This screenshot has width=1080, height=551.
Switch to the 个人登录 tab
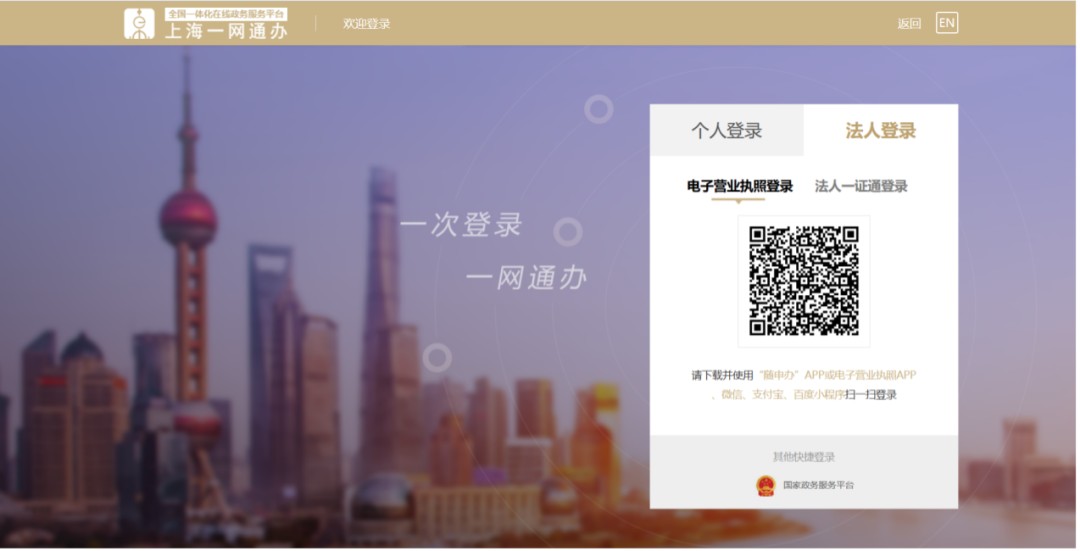pos(726,131)
